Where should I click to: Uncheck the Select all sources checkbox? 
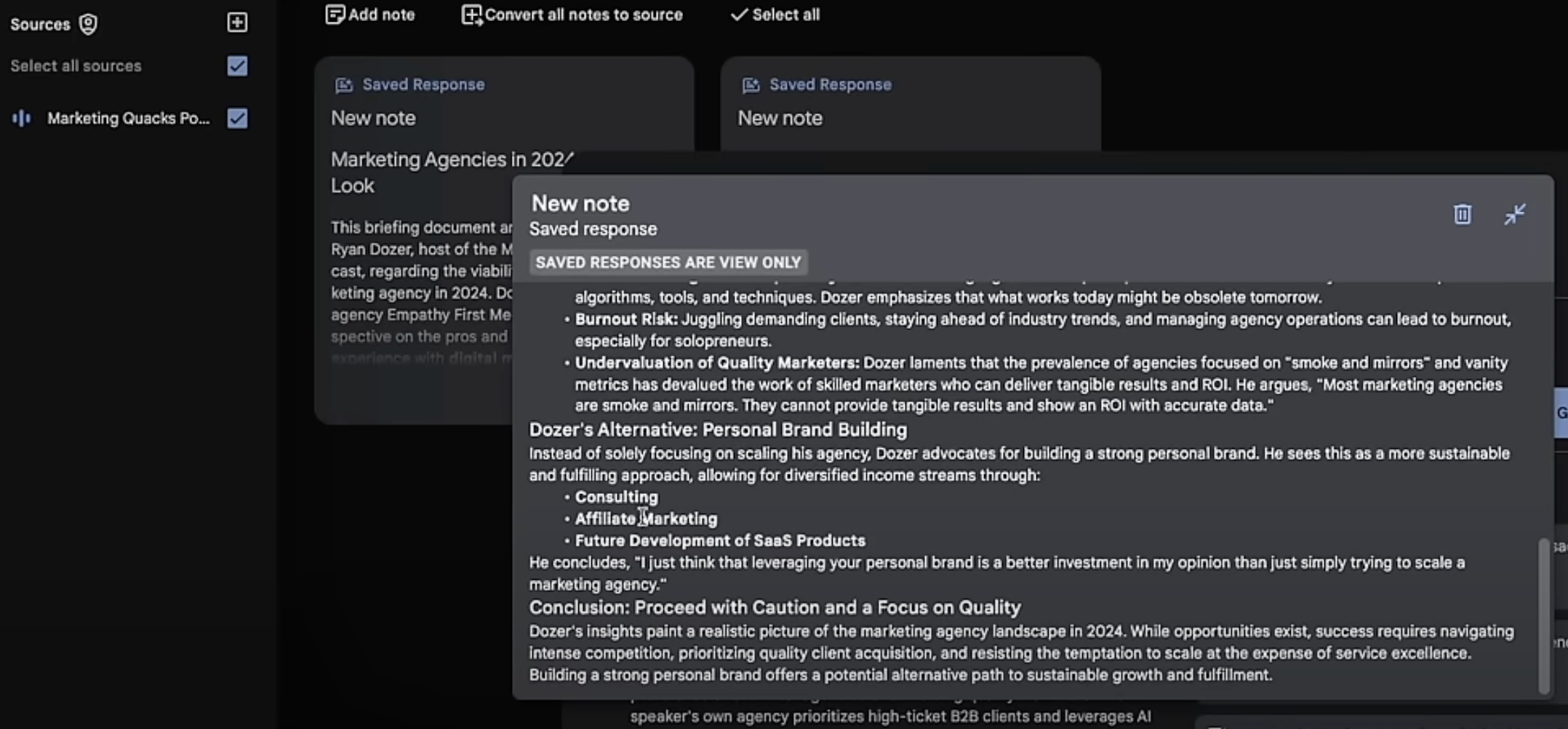coord(237,66)
